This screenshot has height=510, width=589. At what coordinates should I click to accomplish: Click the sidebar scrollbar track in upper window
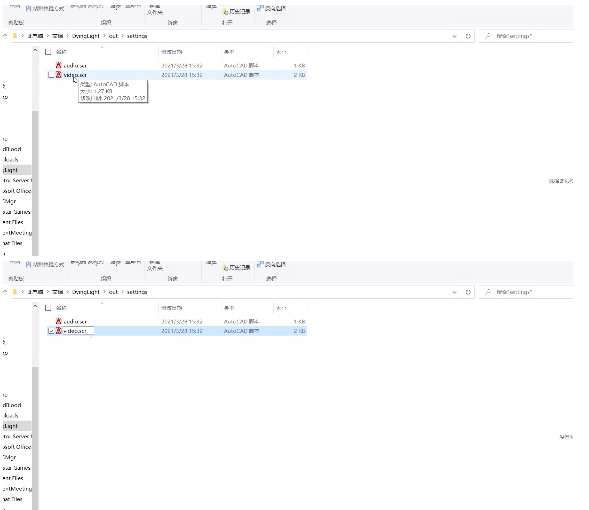(35, 183)
